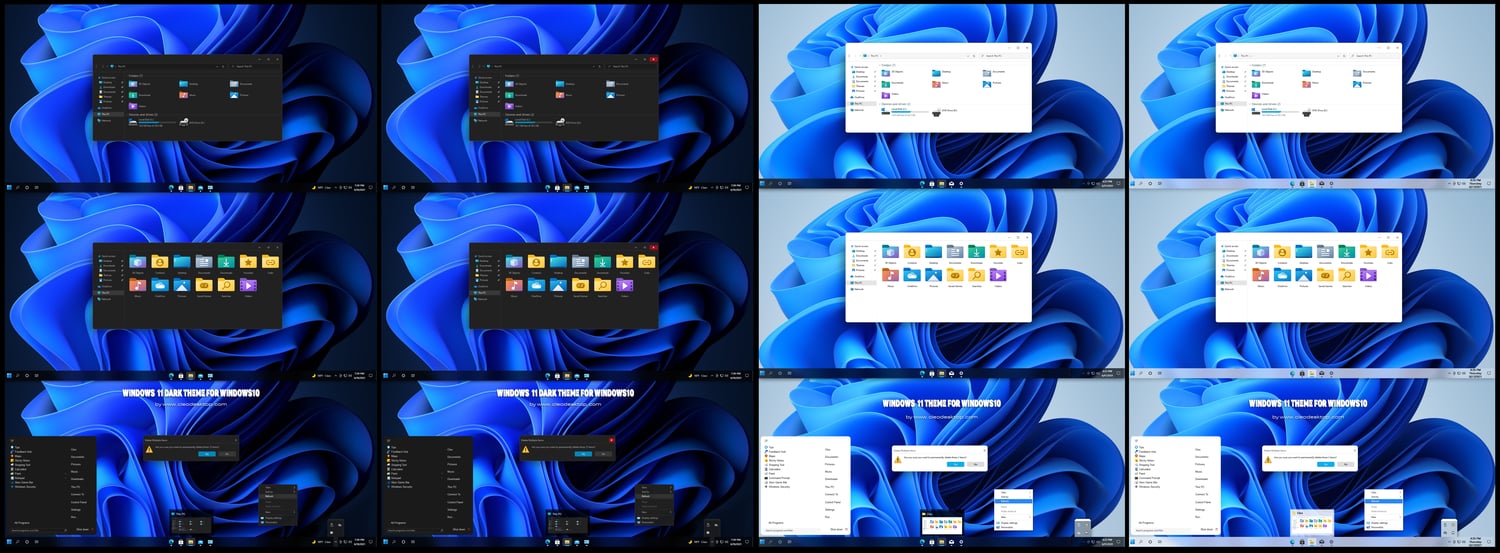1500x553 pixels.
Task: Choose Settings in light-taskbar preview start menu
Action: coord(1198,510)
